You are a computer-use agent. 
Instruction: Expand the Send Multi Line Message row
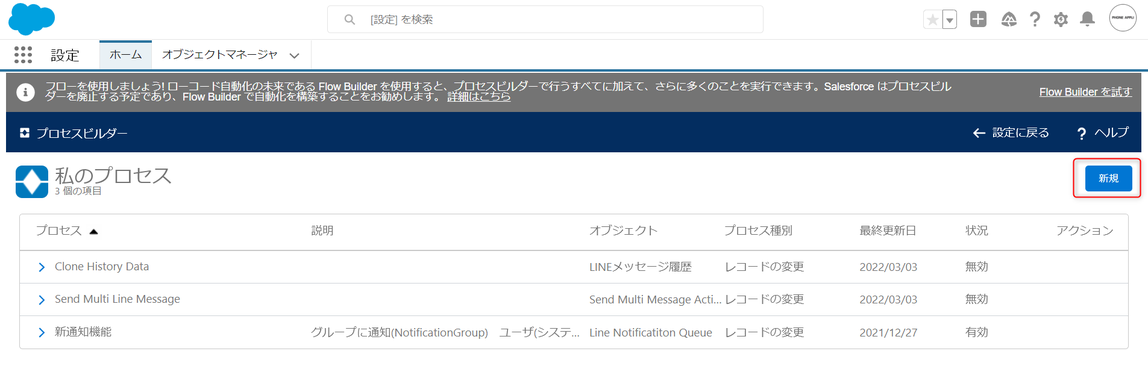42,299
